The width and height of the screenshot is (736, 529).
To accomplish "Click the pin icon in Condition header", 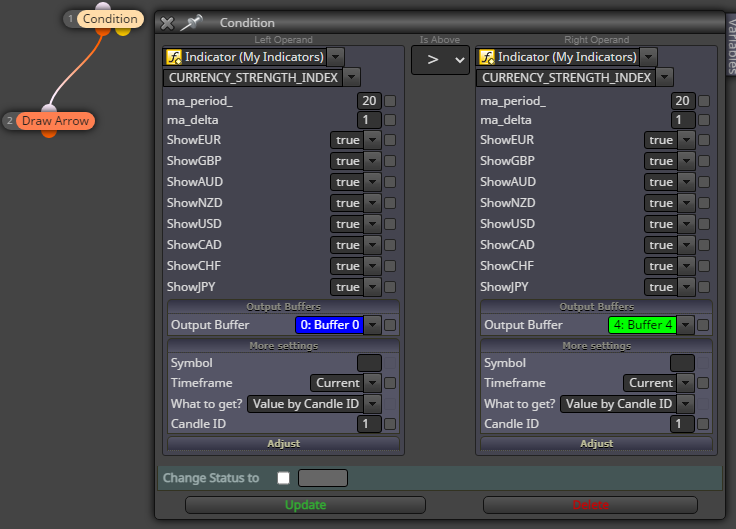I will (192, 23).
